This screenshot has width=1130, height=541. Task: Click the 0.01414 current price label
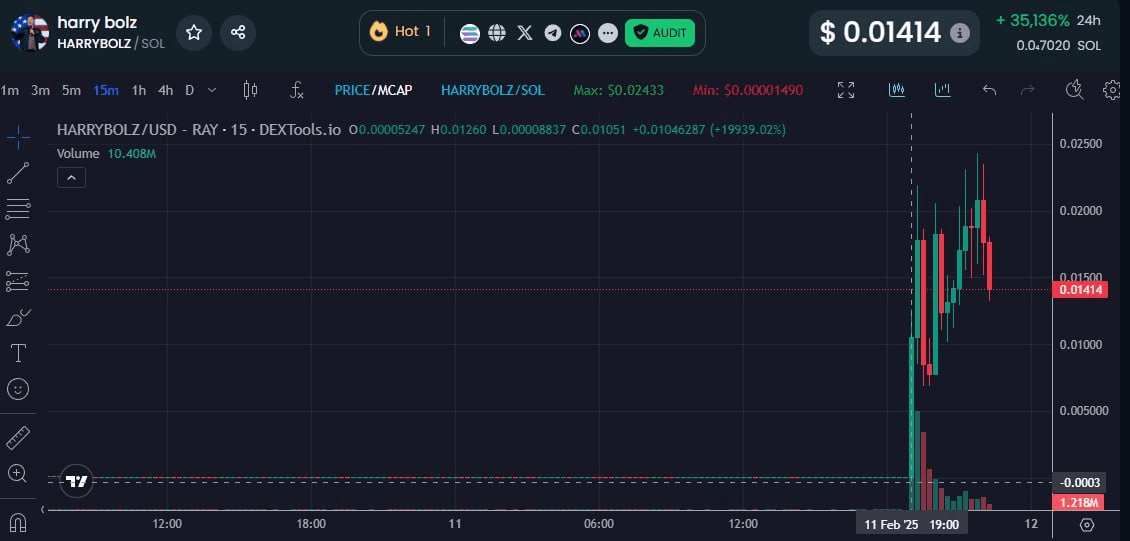click(1080, 290)
